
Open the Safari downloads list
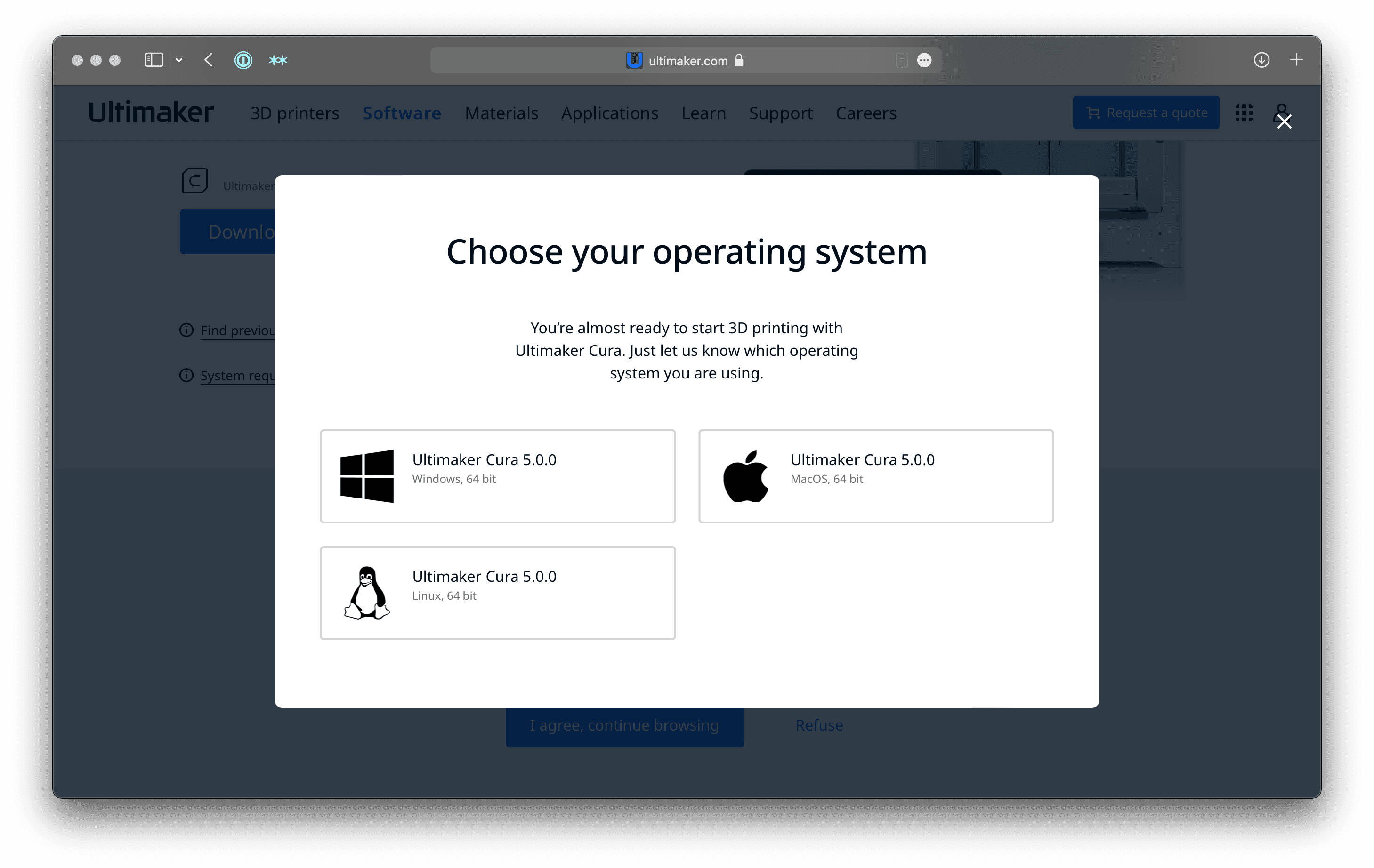[x=1261, y=60]
